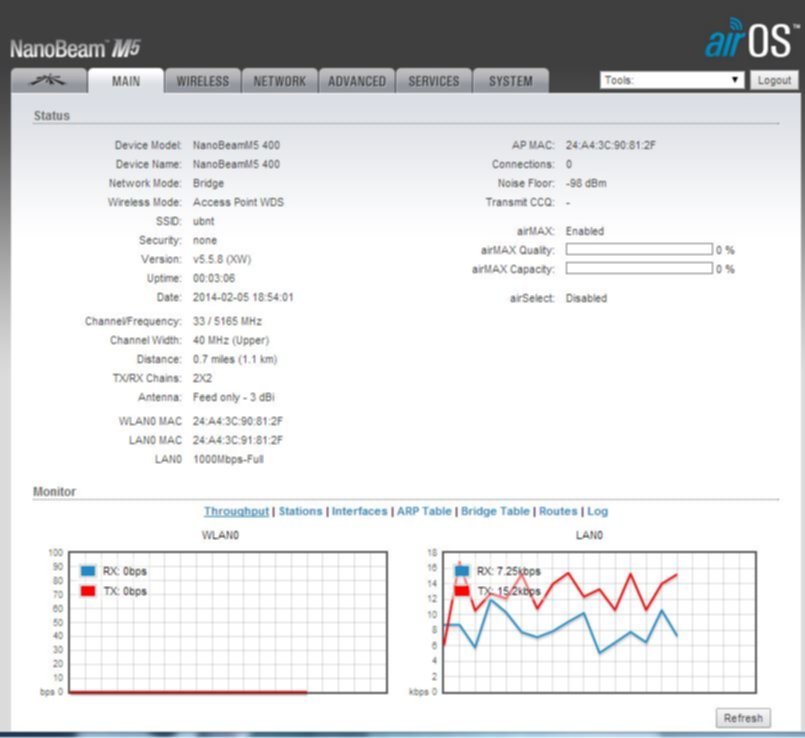Click the airOS logo
The width and height of the screenshot is (805, 738).
tap(750, 38)
